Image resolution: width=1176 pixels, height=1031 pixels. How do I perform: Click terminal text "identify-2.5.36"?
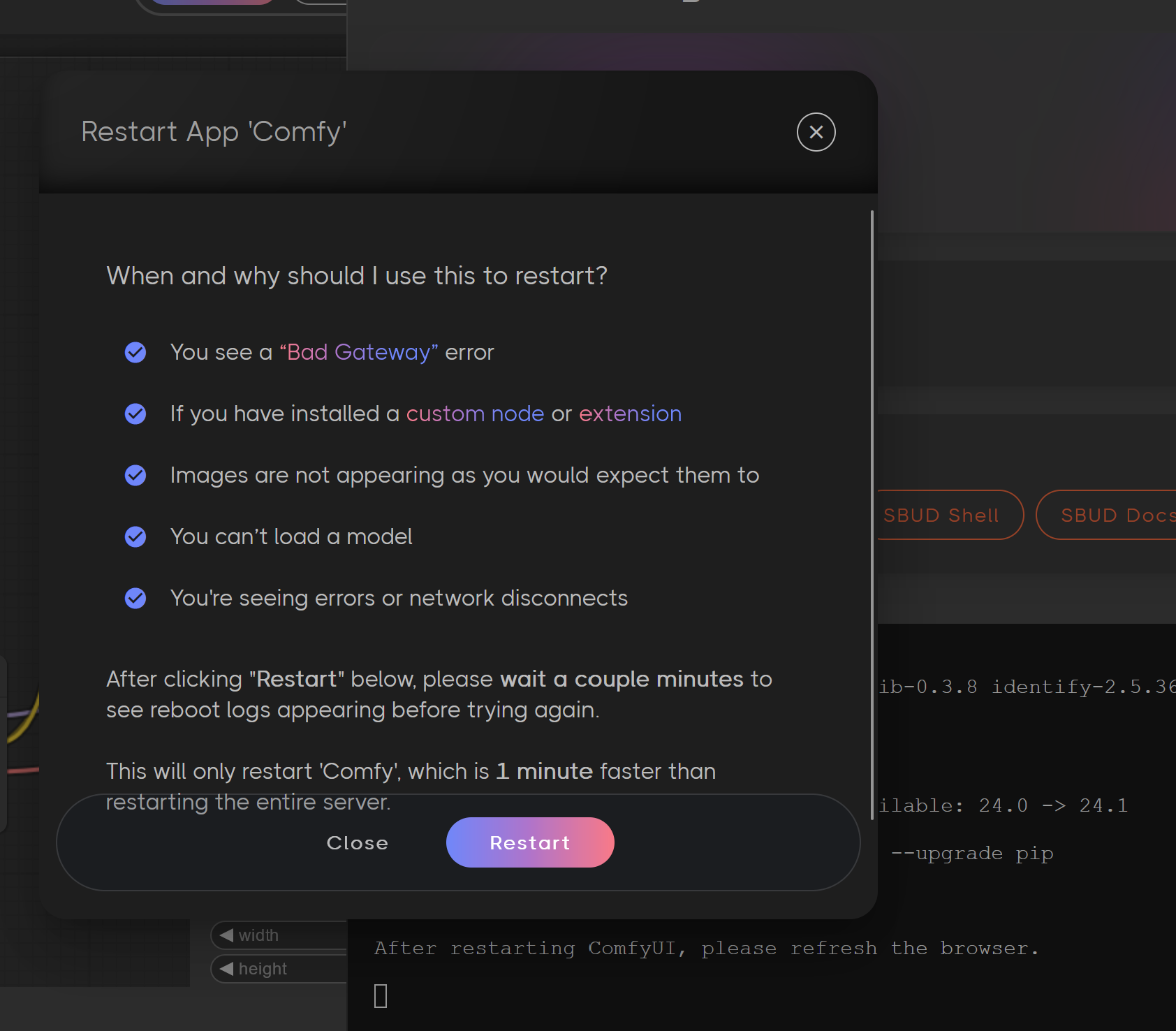[x=1084, y=687]
